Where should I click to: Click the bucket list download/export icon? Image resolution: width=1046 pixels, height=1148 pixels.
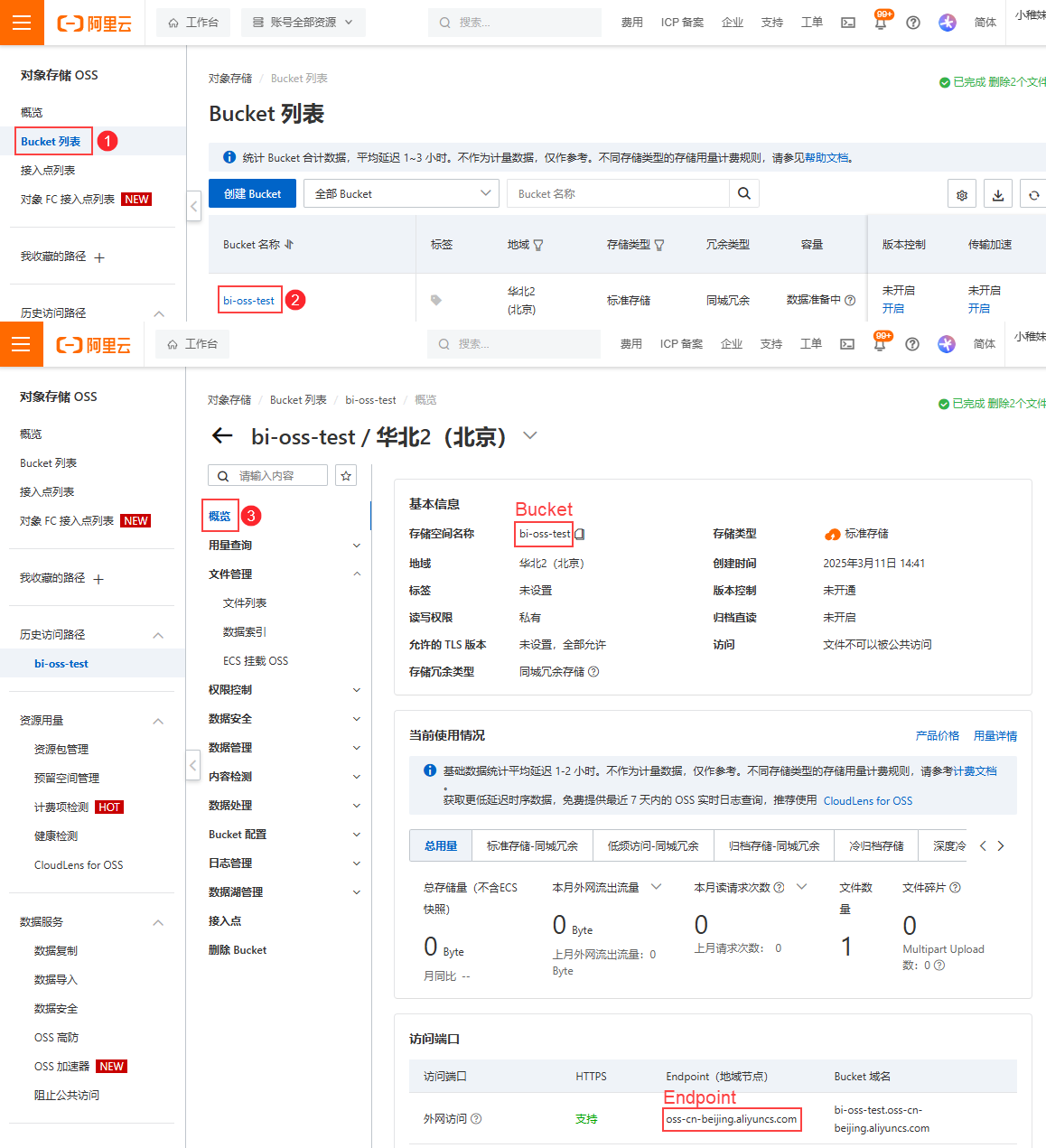tap(997, 194)
